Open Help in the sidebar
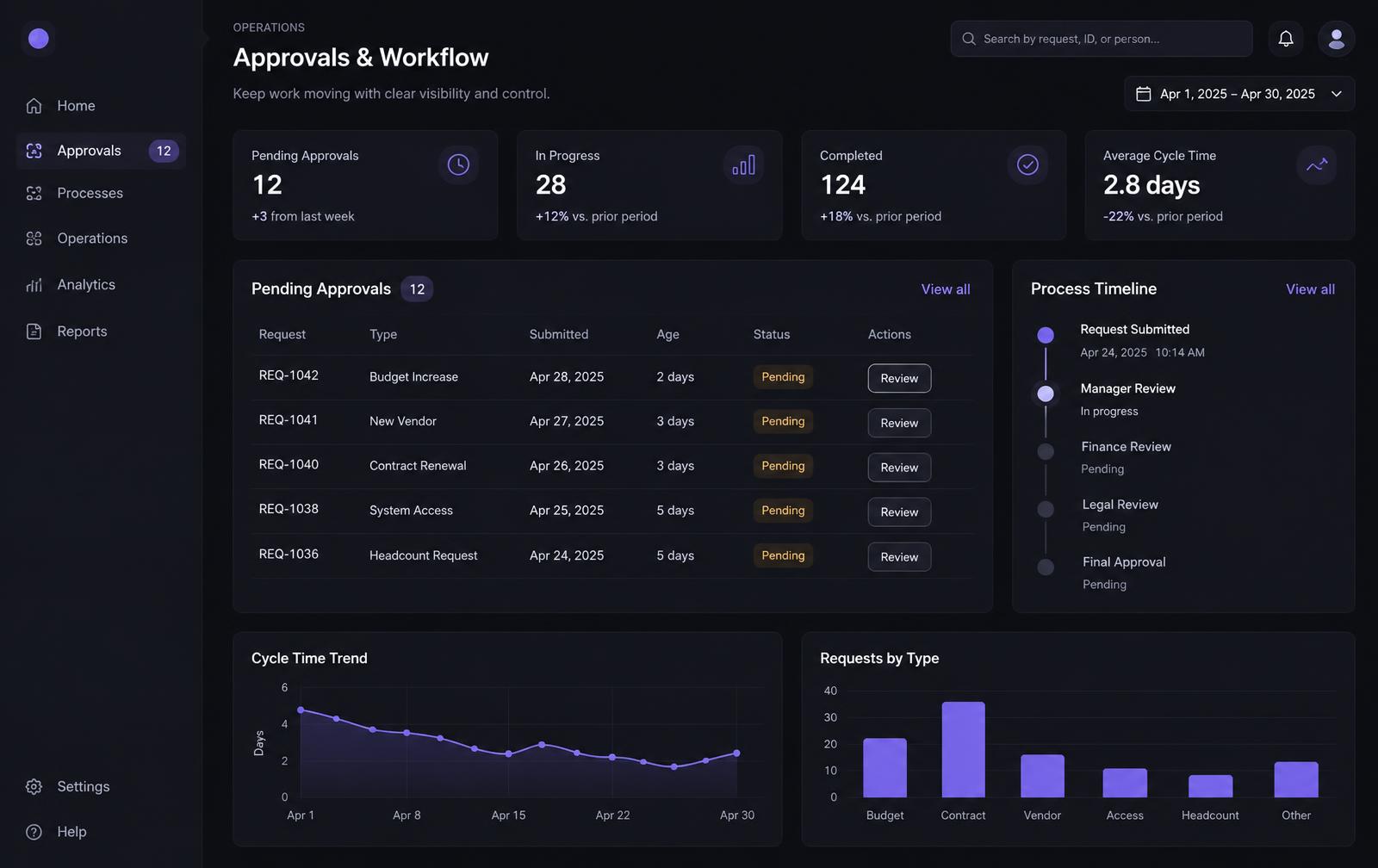 (102, 832)
